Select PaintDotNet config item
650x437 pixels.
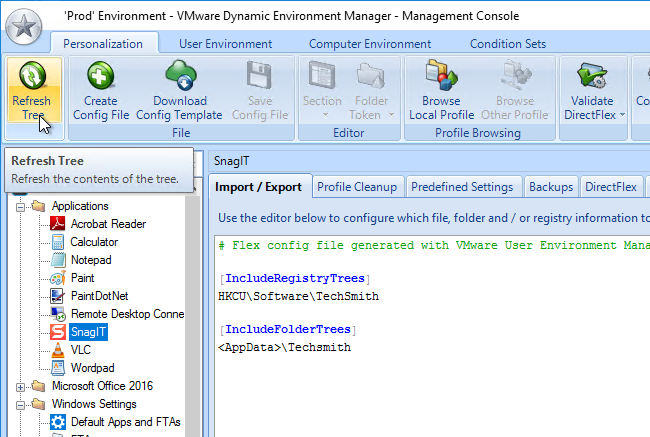tap(99, 296)
